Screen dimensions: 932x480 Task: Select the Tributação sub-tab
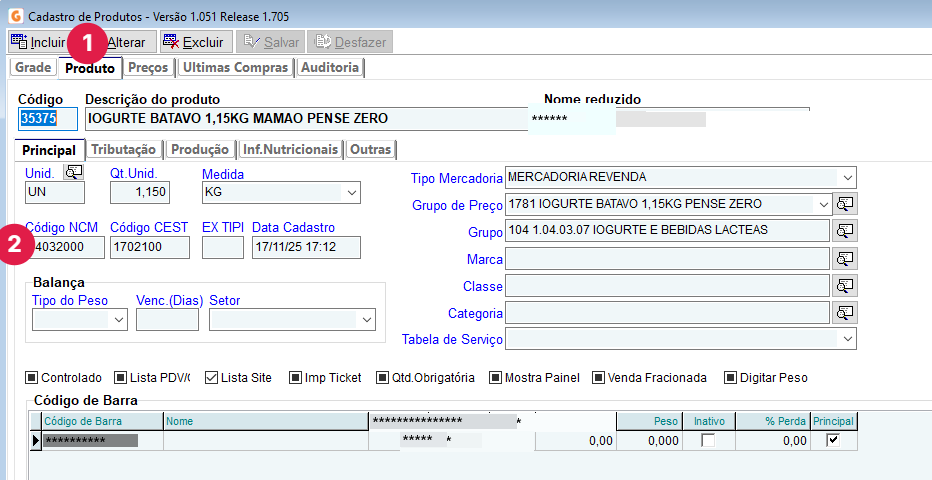(x=124, y=149)
